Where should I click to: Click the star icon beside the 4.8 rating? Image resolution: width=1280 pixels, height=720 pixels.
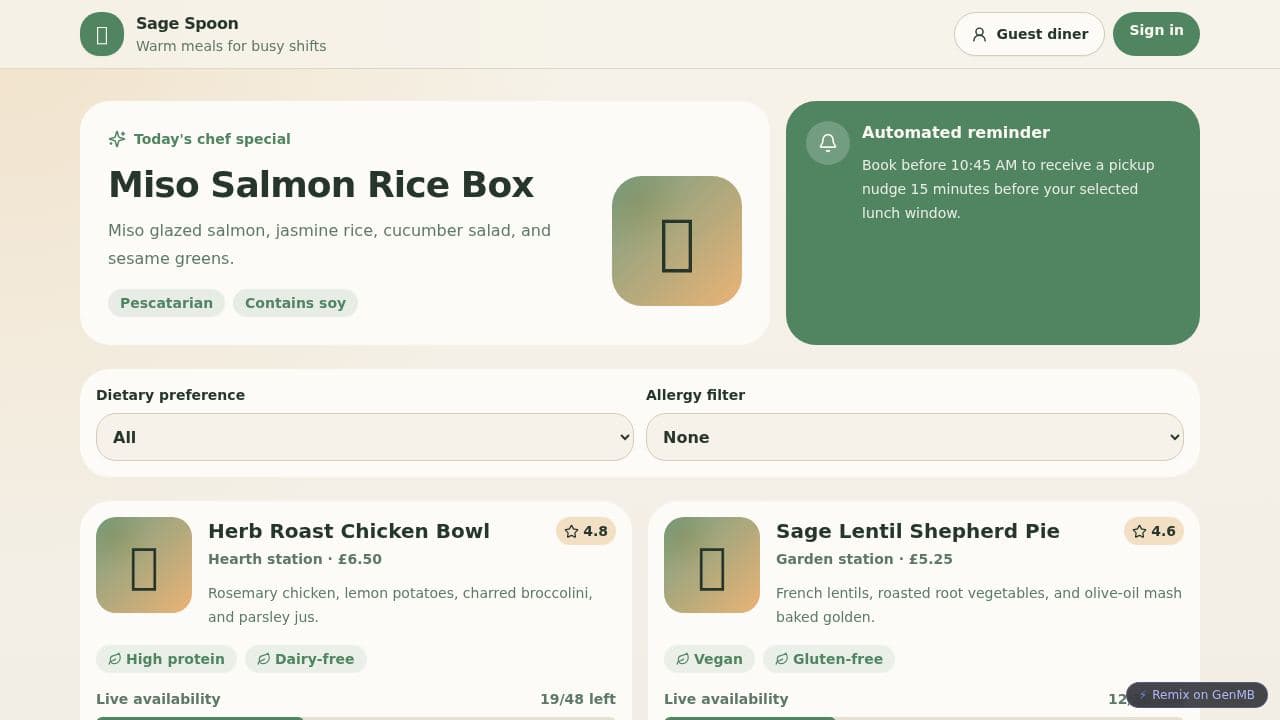572,531
